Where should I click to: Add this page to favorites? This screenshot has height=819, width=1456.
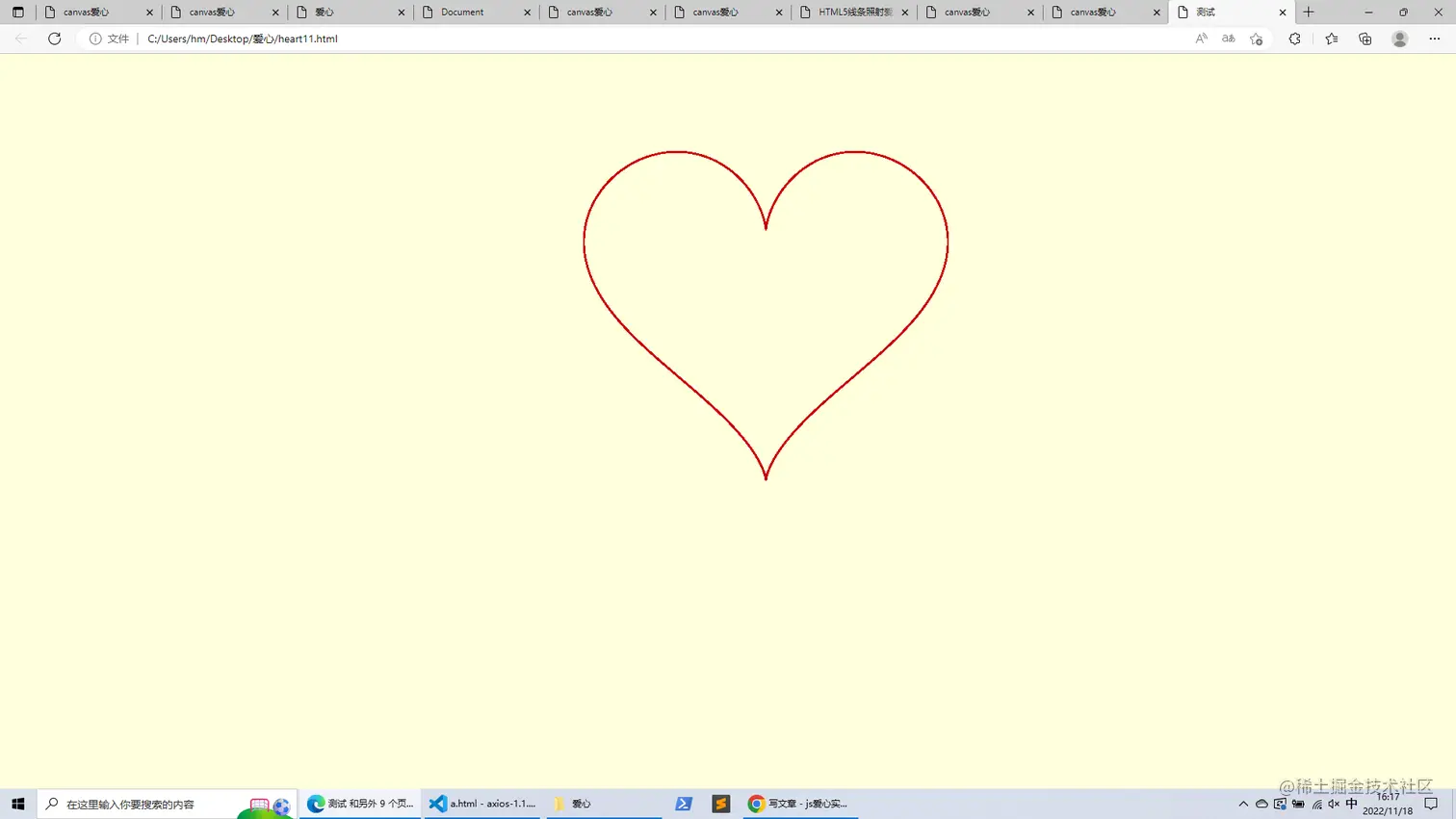coord(1256,38)
